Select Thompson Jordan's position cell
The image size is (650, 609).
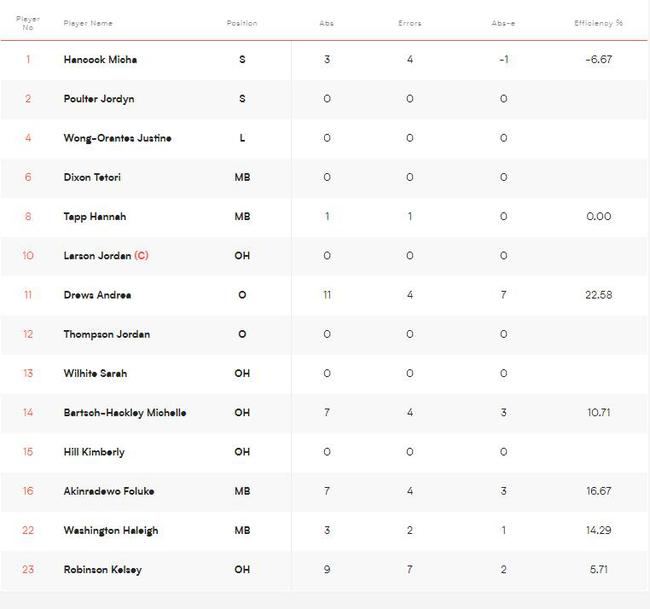pyautogui.click(x=242, y=334)
